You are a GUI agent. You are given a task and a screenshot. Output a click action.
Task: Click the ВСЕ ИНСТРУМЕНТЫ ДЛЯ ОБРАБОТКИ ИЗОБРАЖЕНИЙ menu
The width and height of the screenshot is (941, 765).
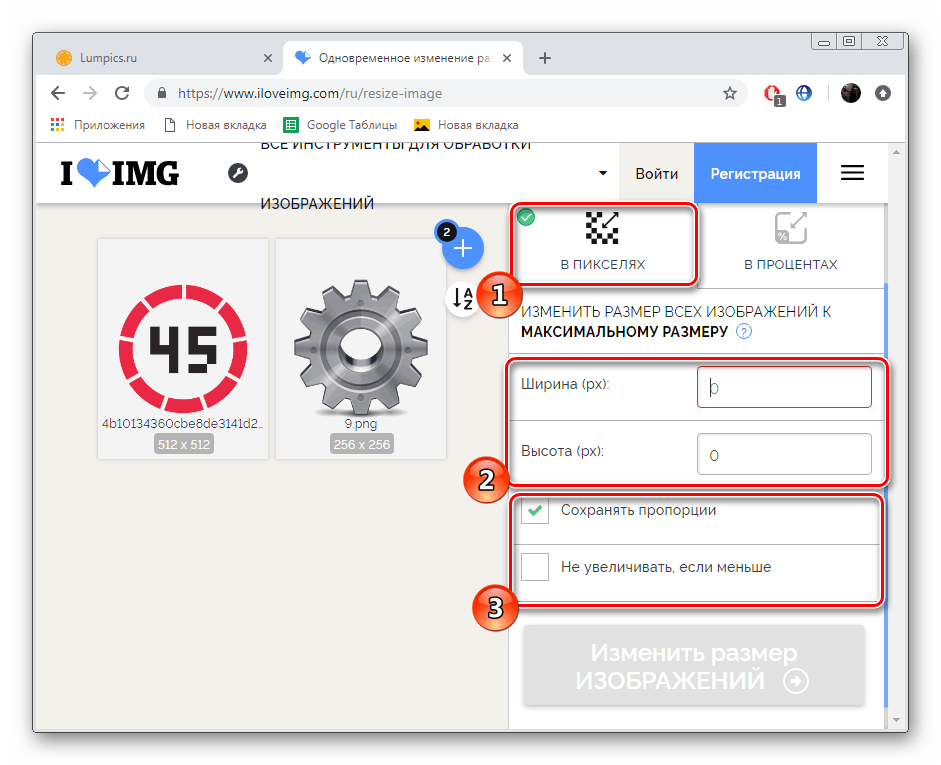[x=395, y=173]
